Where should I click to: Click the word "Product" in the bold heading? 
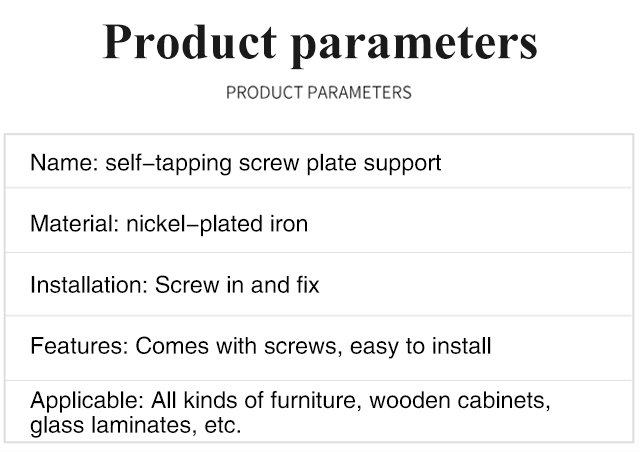coord(189,43)
